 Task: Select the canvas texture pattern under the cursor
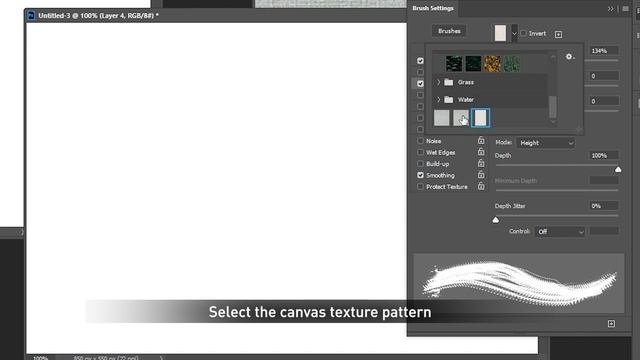pos(461,118)
